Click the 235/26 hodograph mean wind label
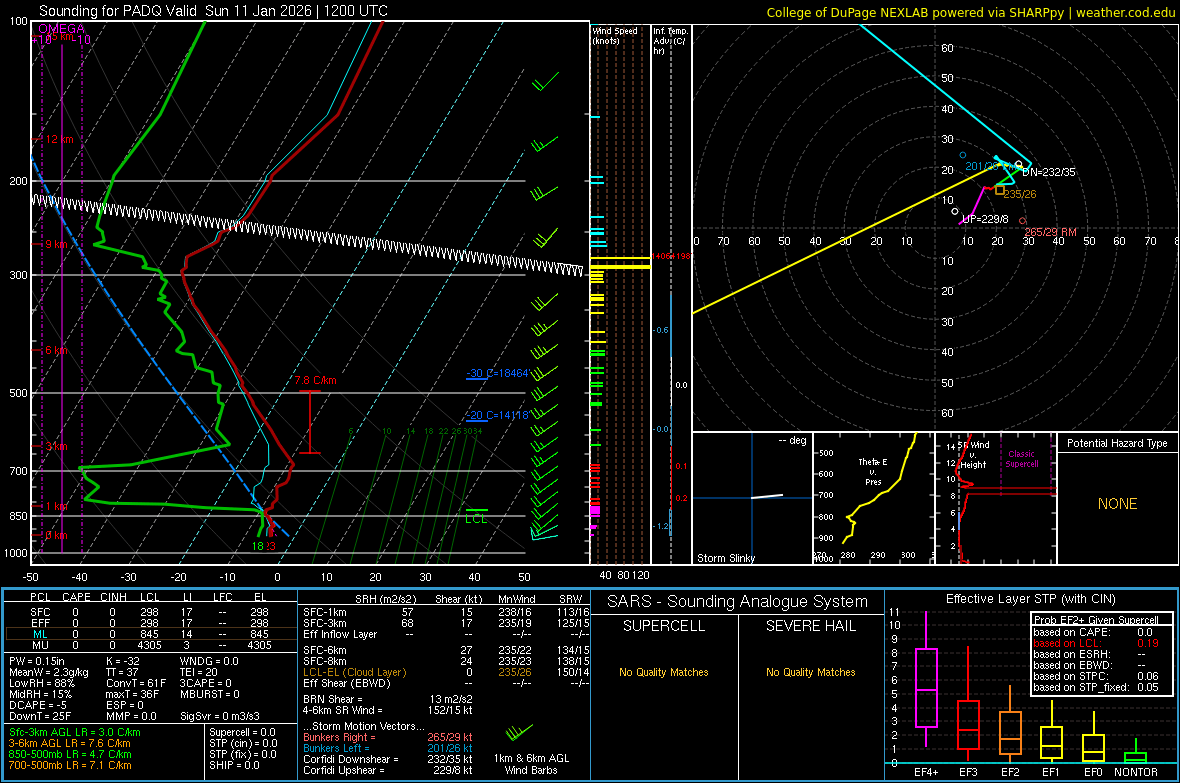 pyautogui.click(x=1020, y=194)
